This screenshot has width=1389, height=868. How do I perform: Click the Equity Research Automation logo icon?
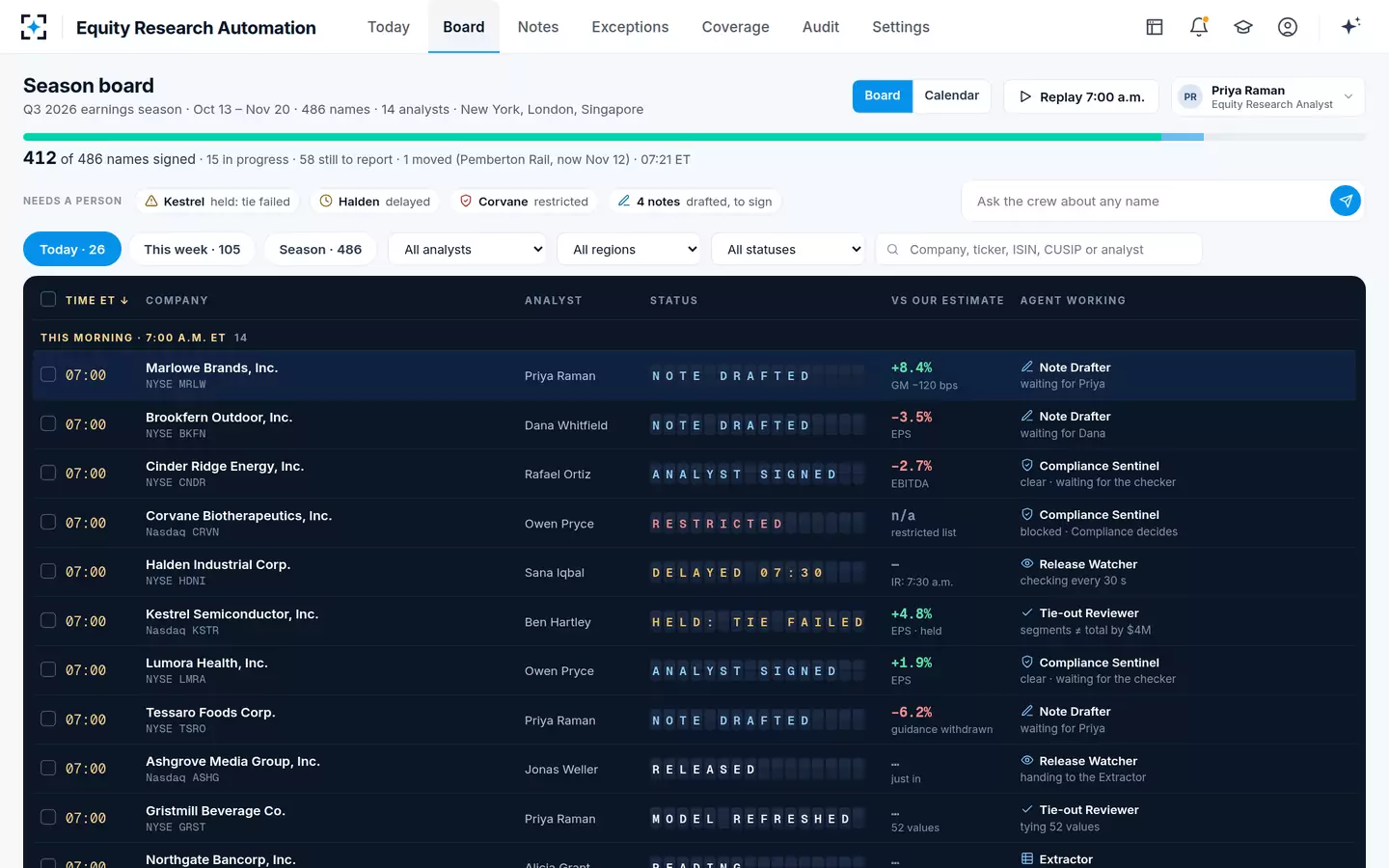tap(34, 27)
